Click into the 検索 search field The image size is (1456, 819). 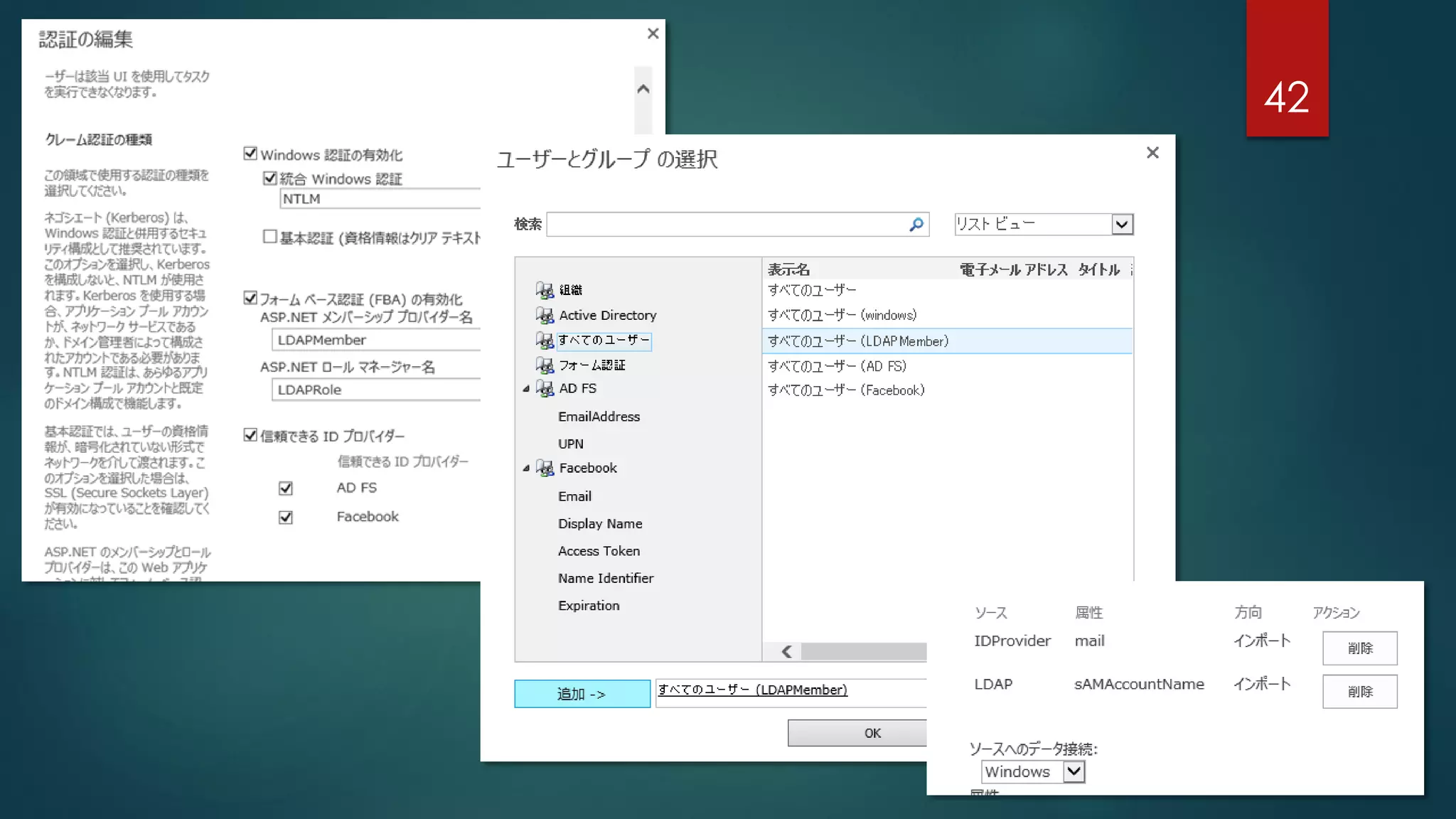pyautogui.click(x=725, y=225)
